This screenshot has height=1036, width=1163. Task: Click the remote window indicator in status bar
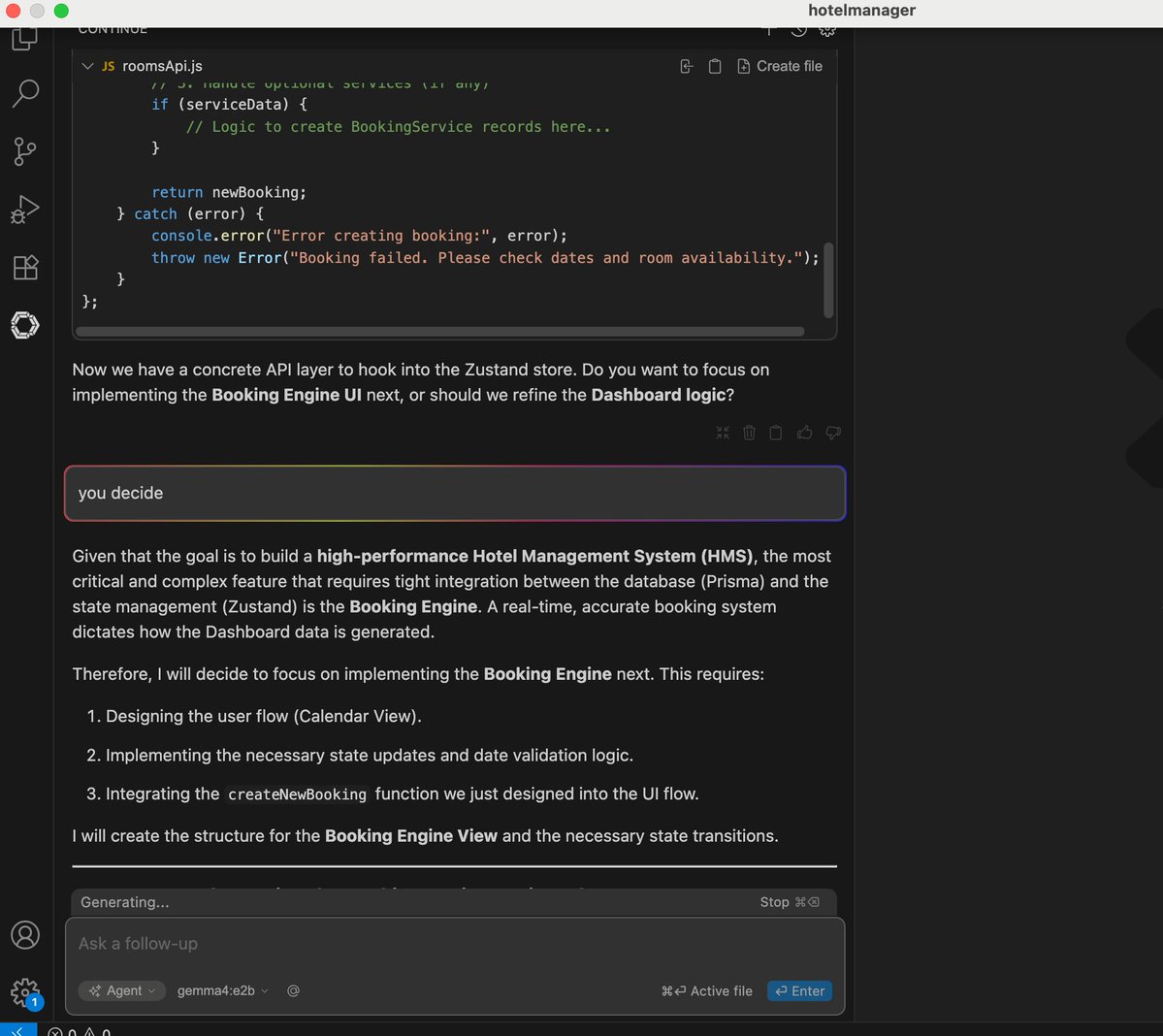pos(17,1030)
